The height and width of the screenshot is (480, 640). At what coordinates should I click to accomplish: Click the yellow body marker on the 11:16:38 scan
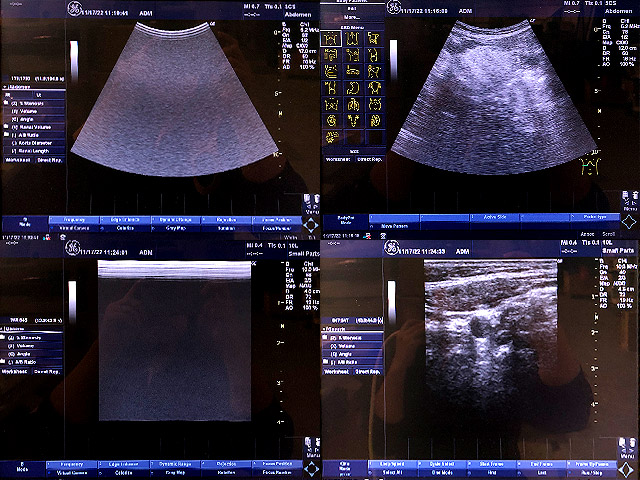coord(589,167)
